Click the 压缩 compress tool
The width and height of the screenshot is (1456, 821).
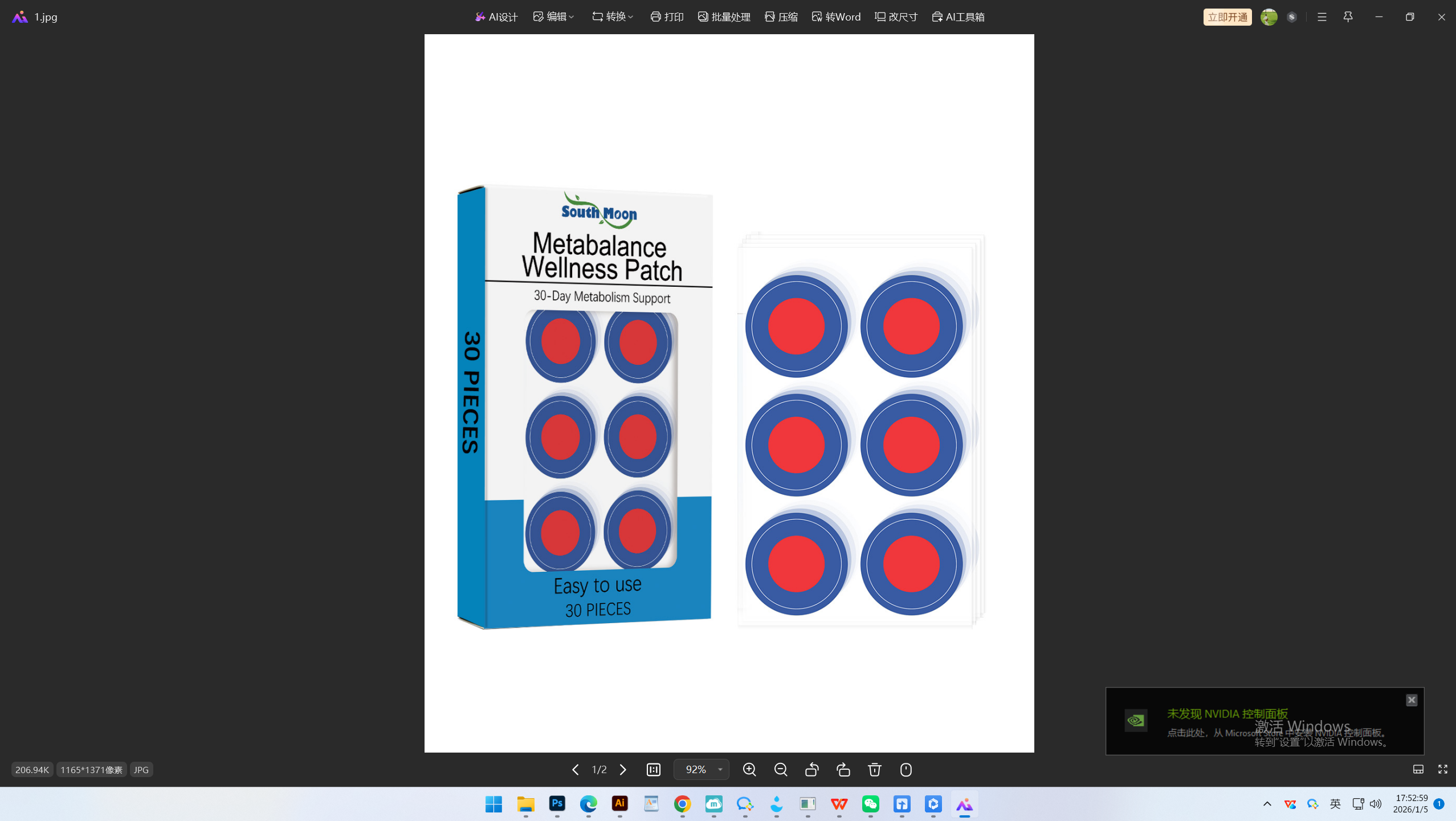(x=781, y=17)
